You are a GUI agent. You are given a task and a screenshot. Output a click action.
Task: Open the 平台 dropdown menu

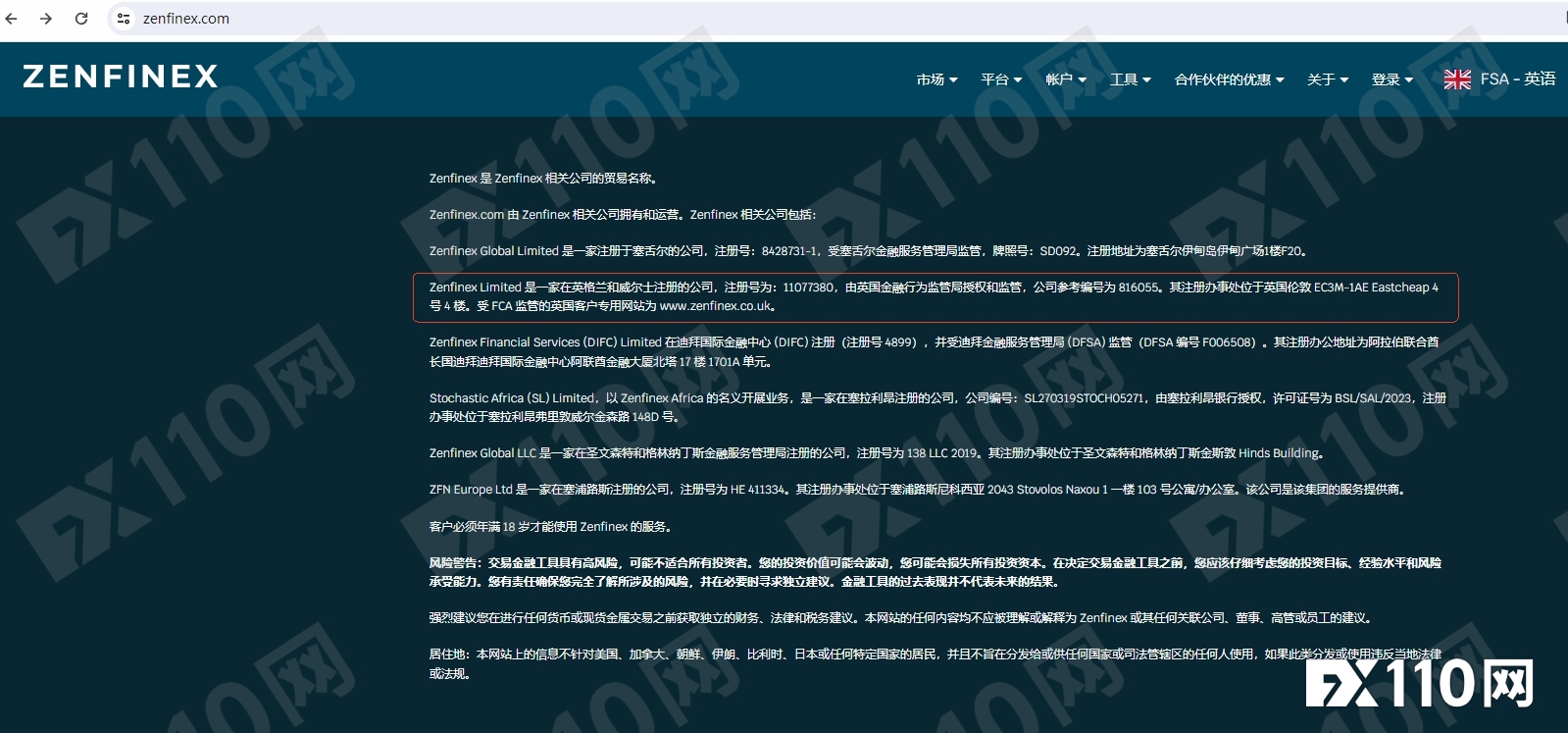[1001, 79]
